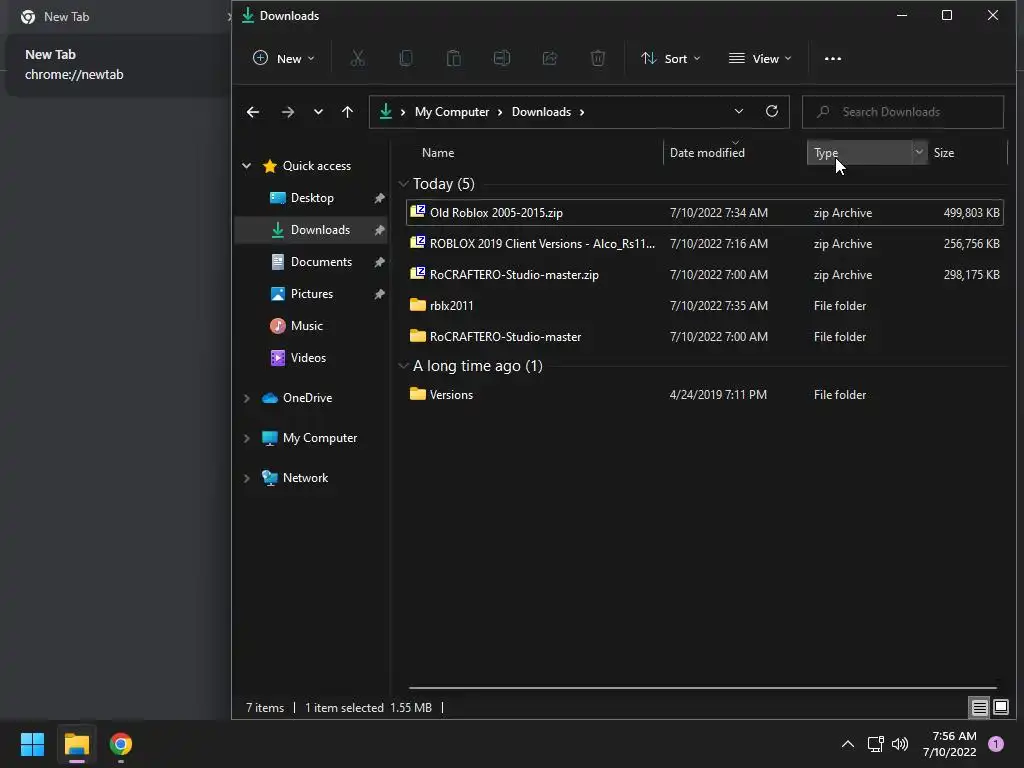
Task: Click the Copy icon in toolbar
Action: coord(406,59)
